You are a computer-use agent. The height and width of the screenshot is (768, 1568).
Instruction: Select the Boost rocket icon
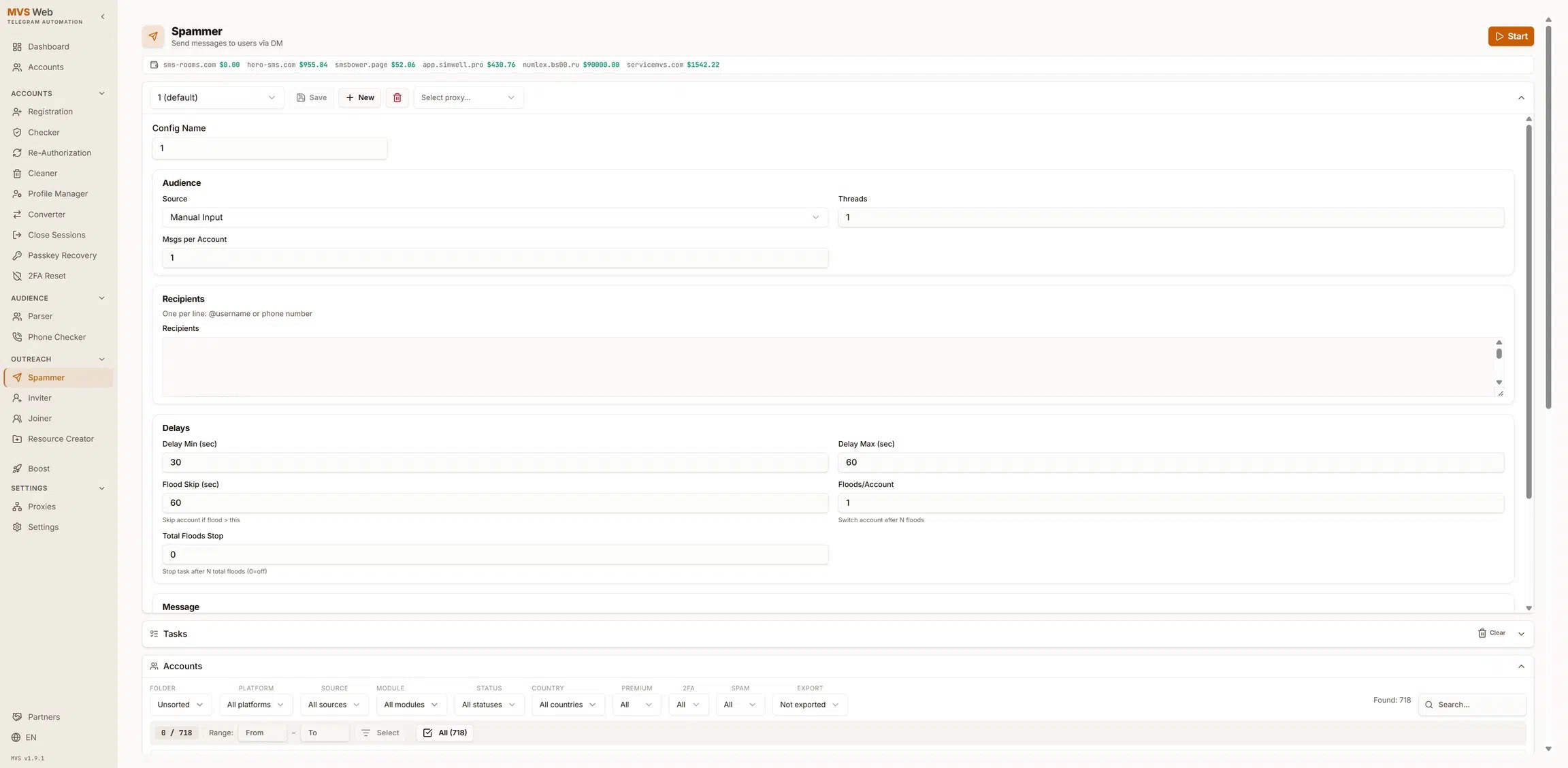click(17, 468)
